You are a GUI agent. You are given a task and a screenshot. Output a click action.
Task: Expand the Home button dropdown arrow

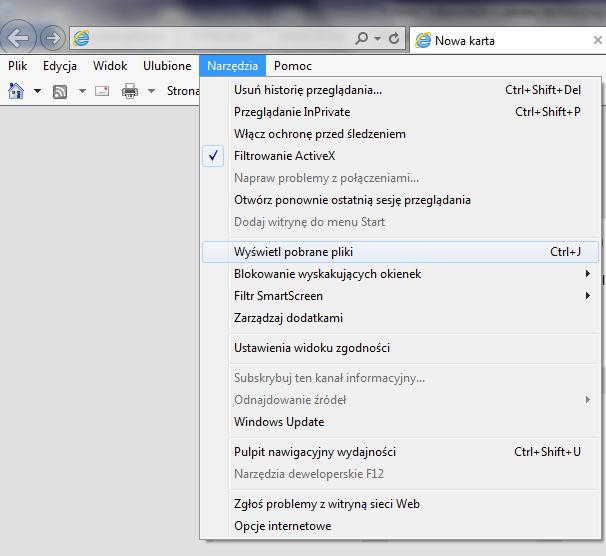click(37, 91)
